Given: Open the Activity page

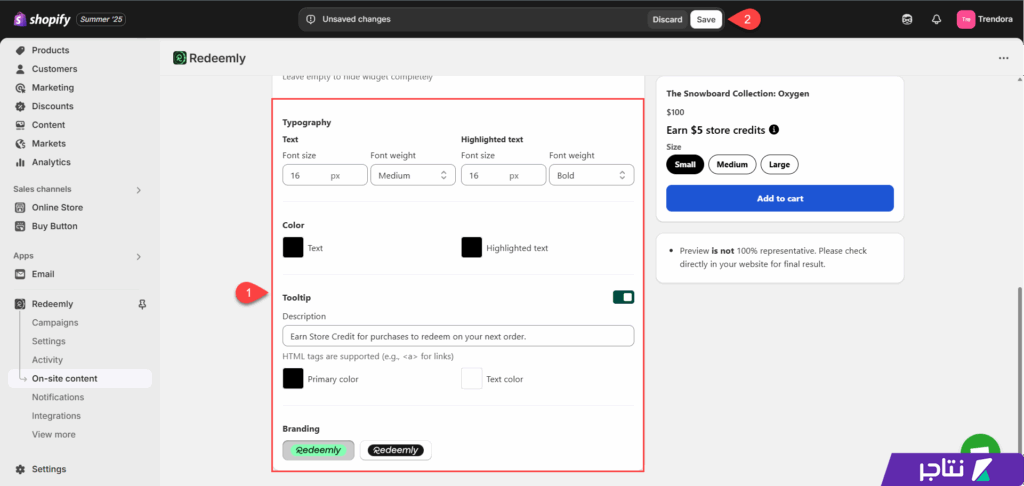Looking at the screenshot, I should 47,360.
